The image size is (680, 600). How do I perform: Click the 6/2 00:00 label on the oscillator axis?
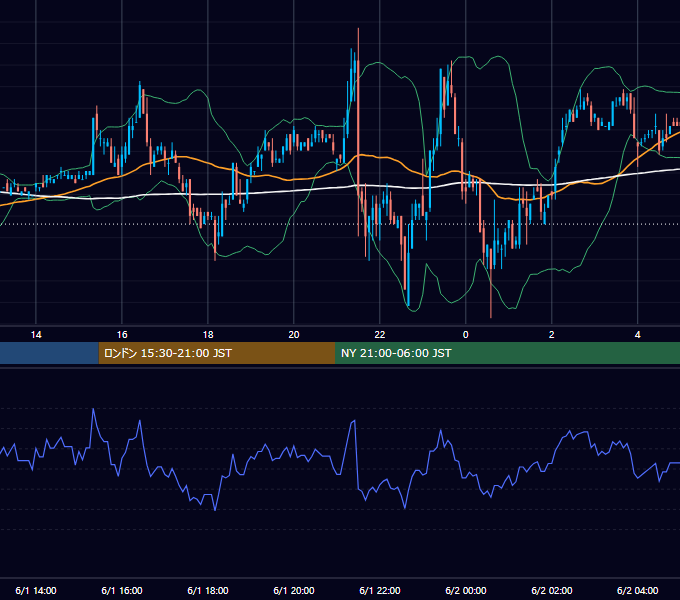465,590
